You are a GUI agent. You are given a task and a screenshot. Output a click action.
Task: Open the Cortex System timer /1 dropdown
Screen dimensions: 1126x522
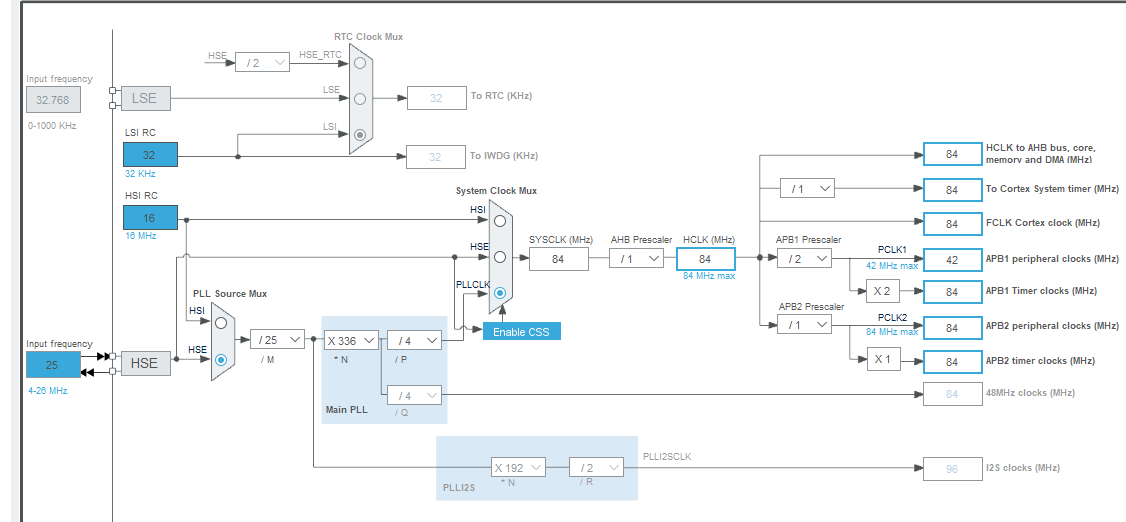807,189
